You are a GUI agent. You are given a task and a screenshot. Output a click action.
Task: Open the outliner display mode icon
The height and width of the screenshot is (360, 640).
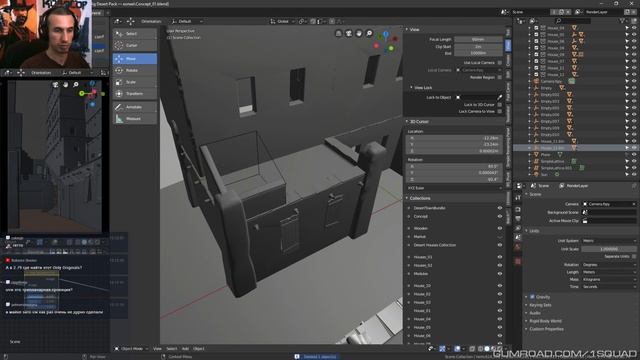(532, 20)
